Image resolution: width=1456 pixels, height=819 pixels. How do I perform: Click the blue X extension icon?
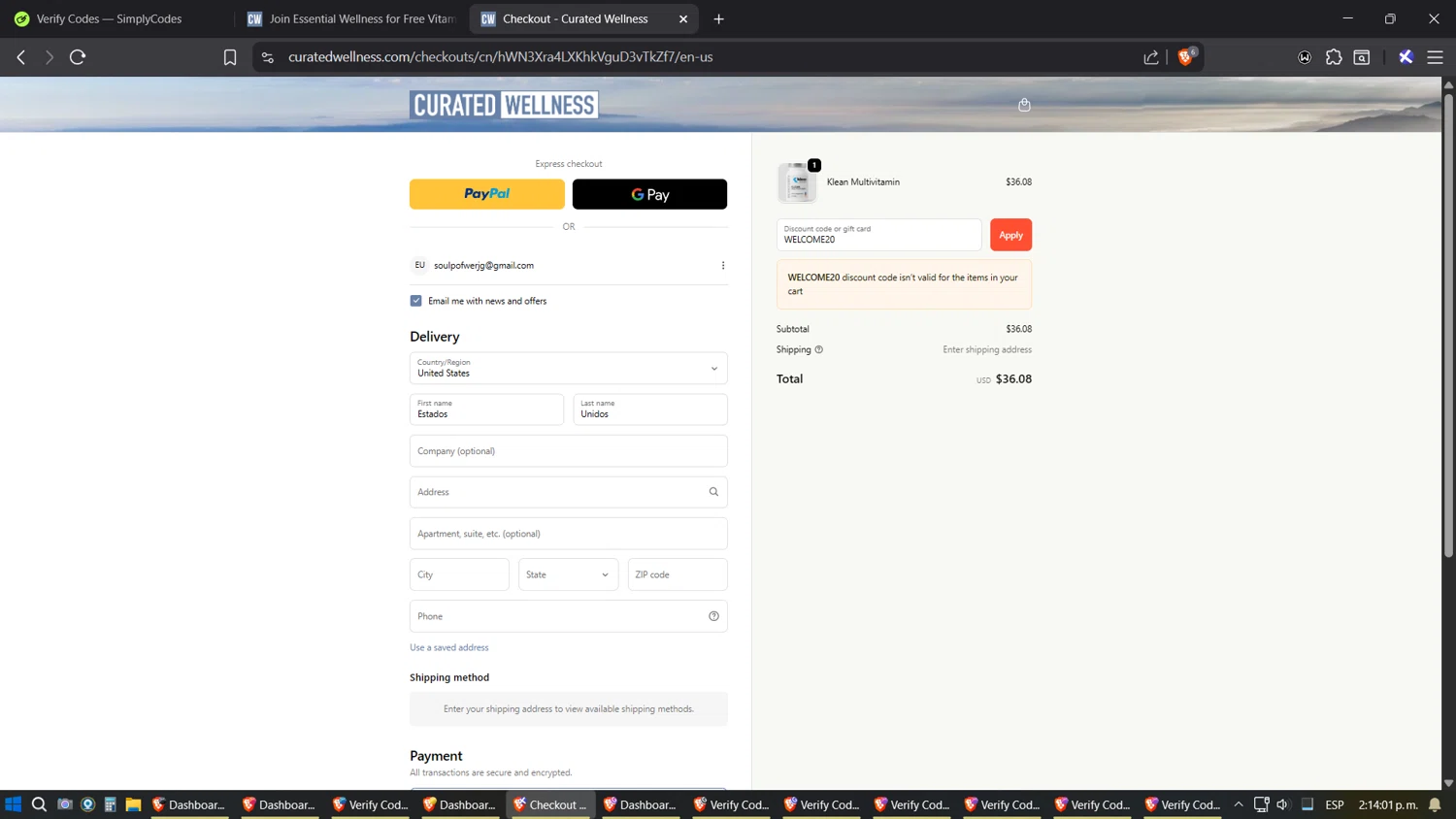click(x=1406, y=57)
